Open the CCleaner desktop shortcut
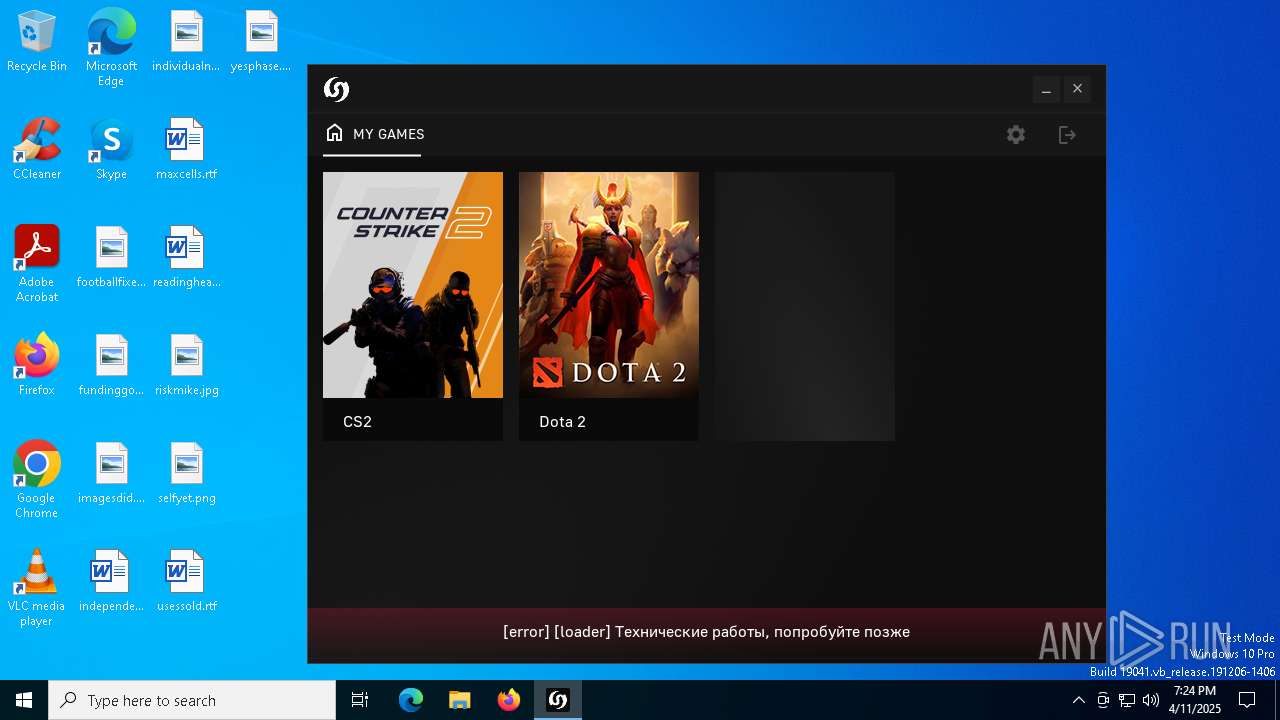Screen dimensions: 1280x720 click(x=37, y=150)
